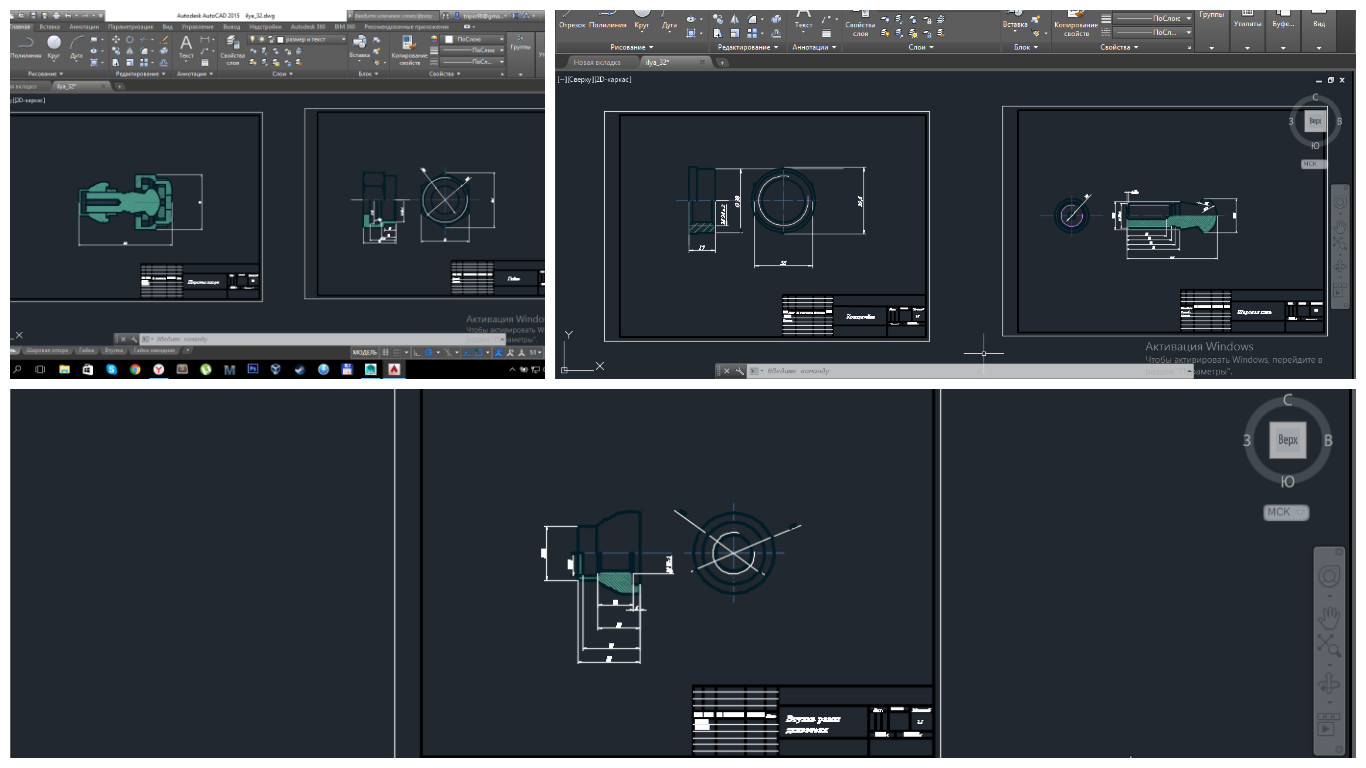Screen dimensions: 1366x768
Task: Click Копирование свойств in the window with Утилиты panel
Action: tap(1076, 22)
